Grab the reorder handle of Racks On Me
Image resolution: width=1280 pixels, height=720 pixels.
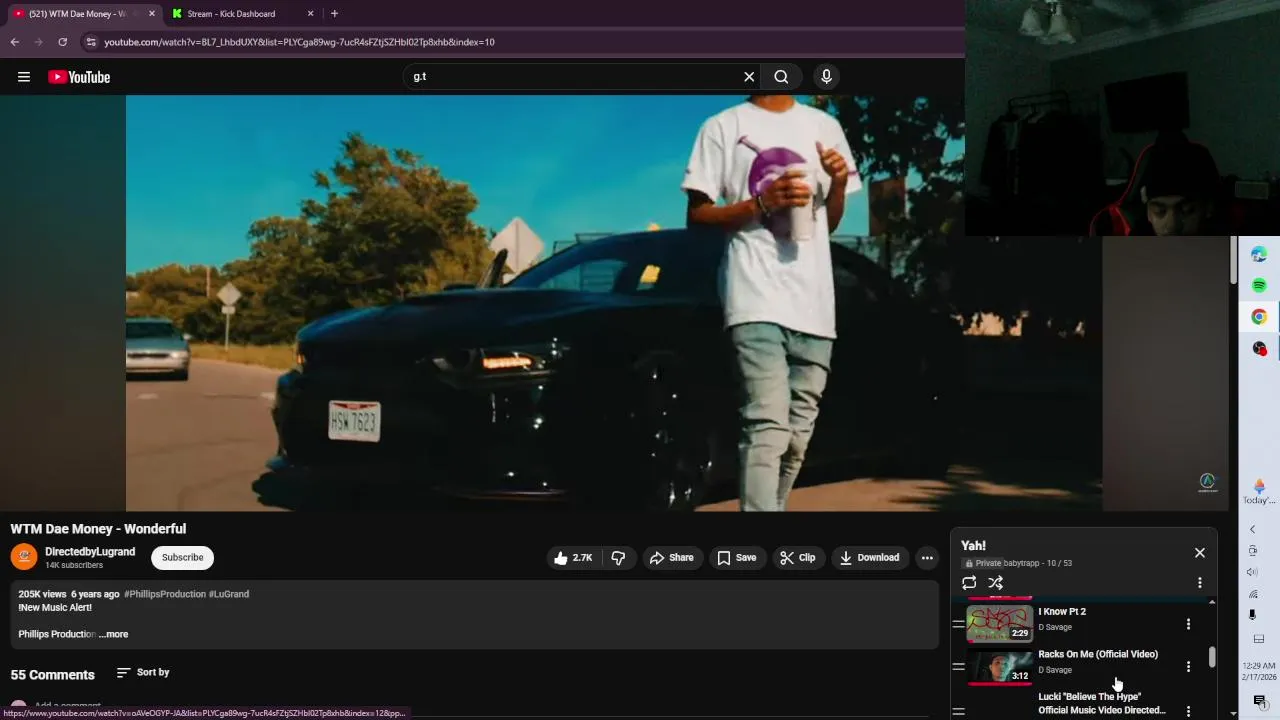pyautogui.click(x=958, y=667)
